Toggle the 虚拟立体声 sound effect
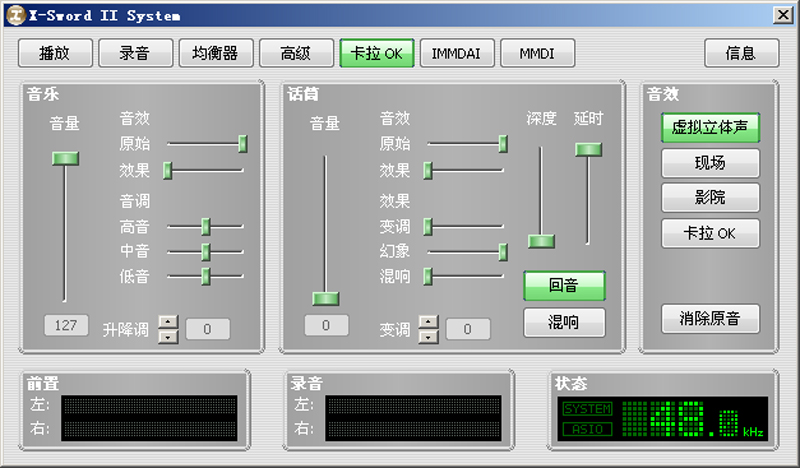Screen dimensions: 800x468 tap(710, 128)
